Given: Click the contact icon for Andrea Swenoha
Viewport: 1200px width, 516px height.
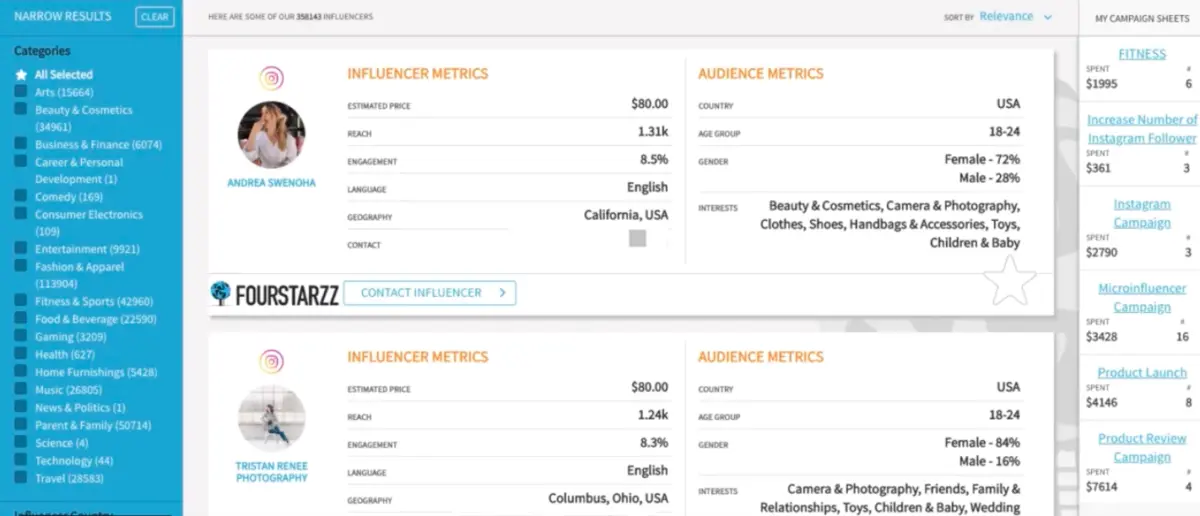Looking at the screenshot, I should click(637, 238).
